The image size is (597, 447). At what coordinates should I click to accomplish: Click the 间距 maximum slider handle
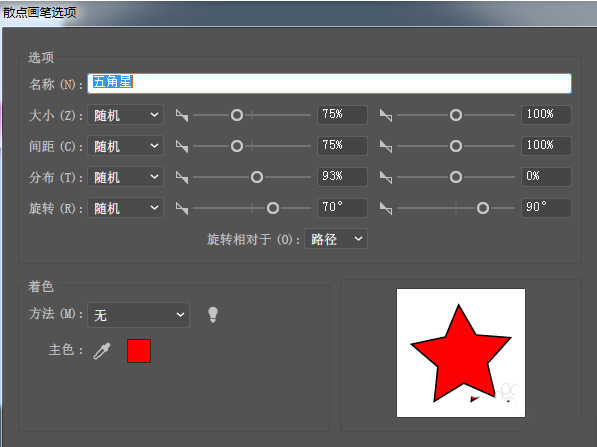(x=456, y=146)
